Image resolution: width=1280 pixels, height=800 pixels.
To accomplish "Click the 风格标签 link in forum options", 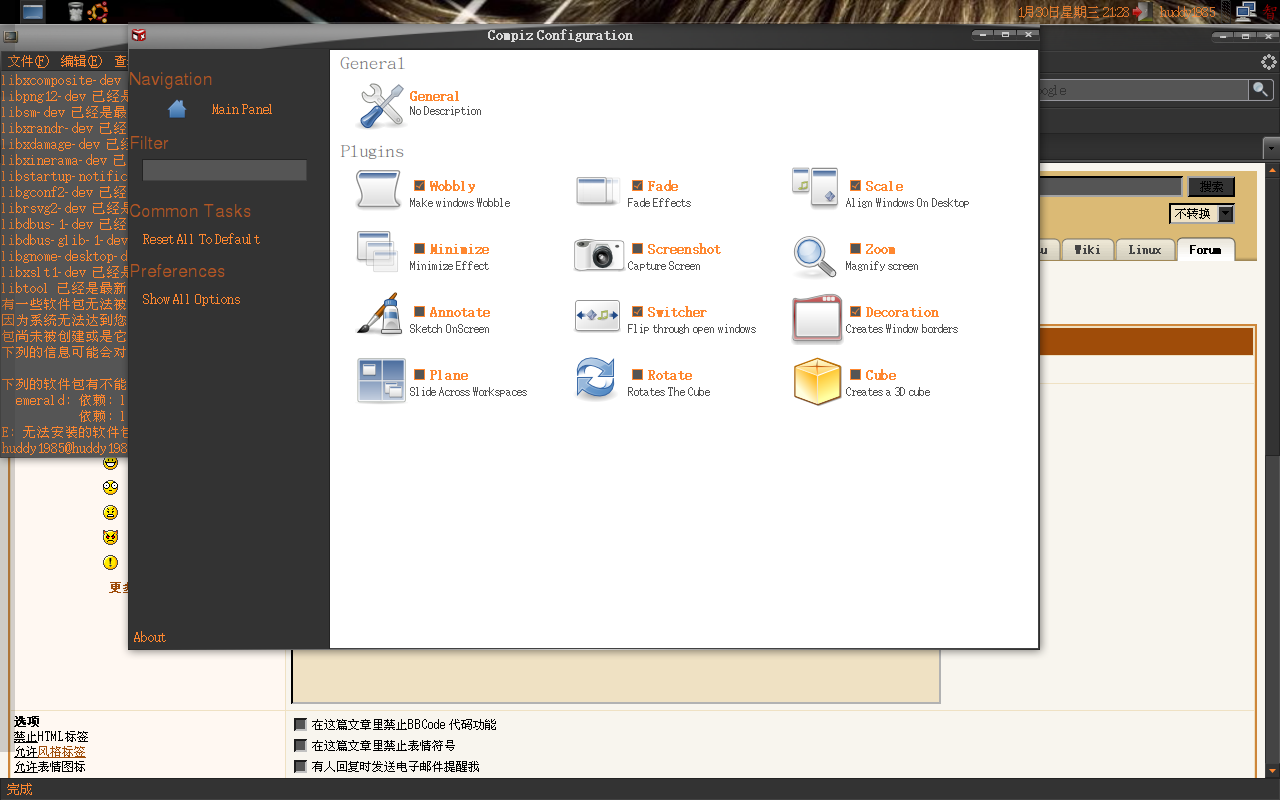I will pos(62,752).
